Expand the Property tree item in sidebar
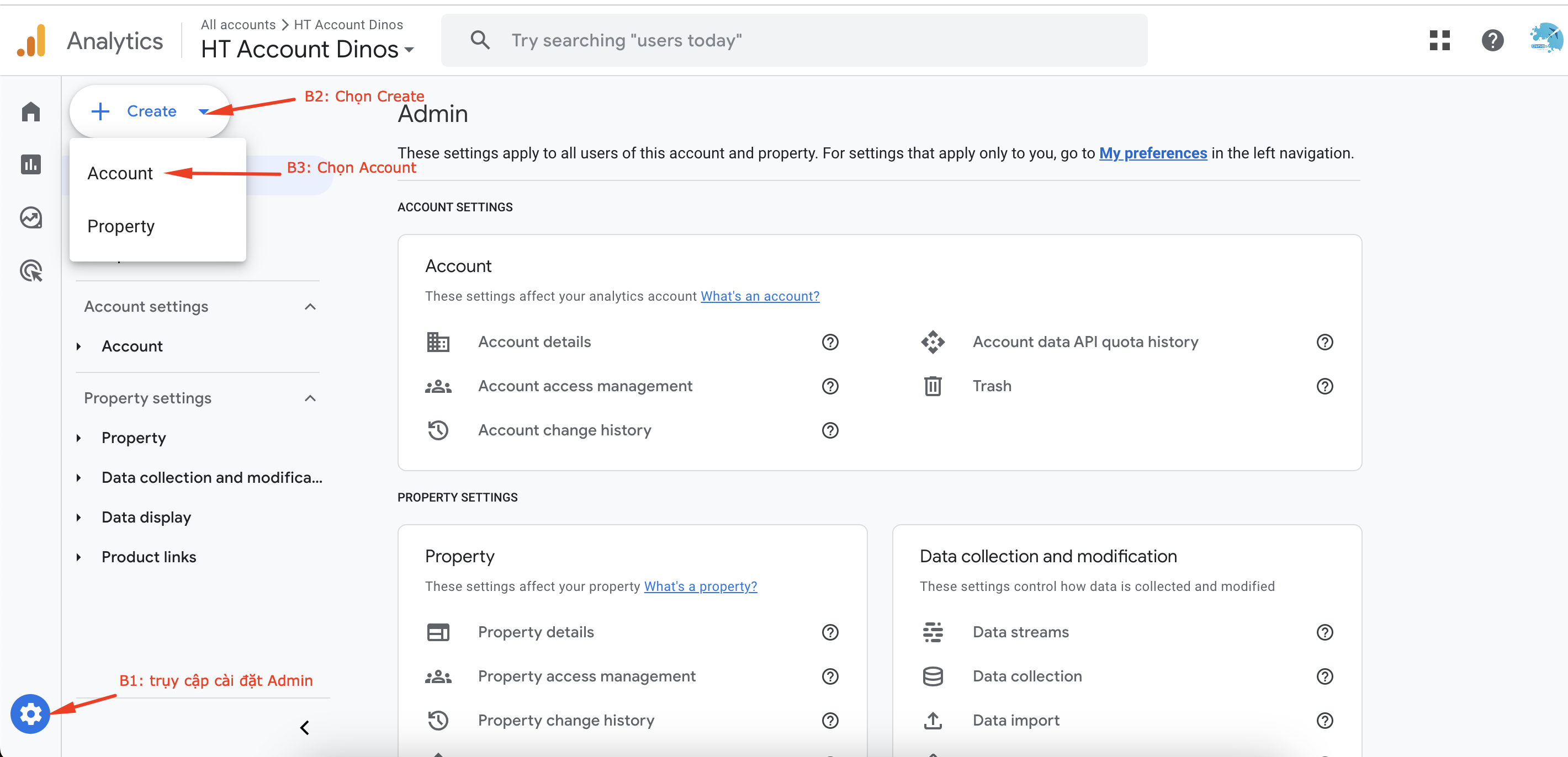 [78, 438]
